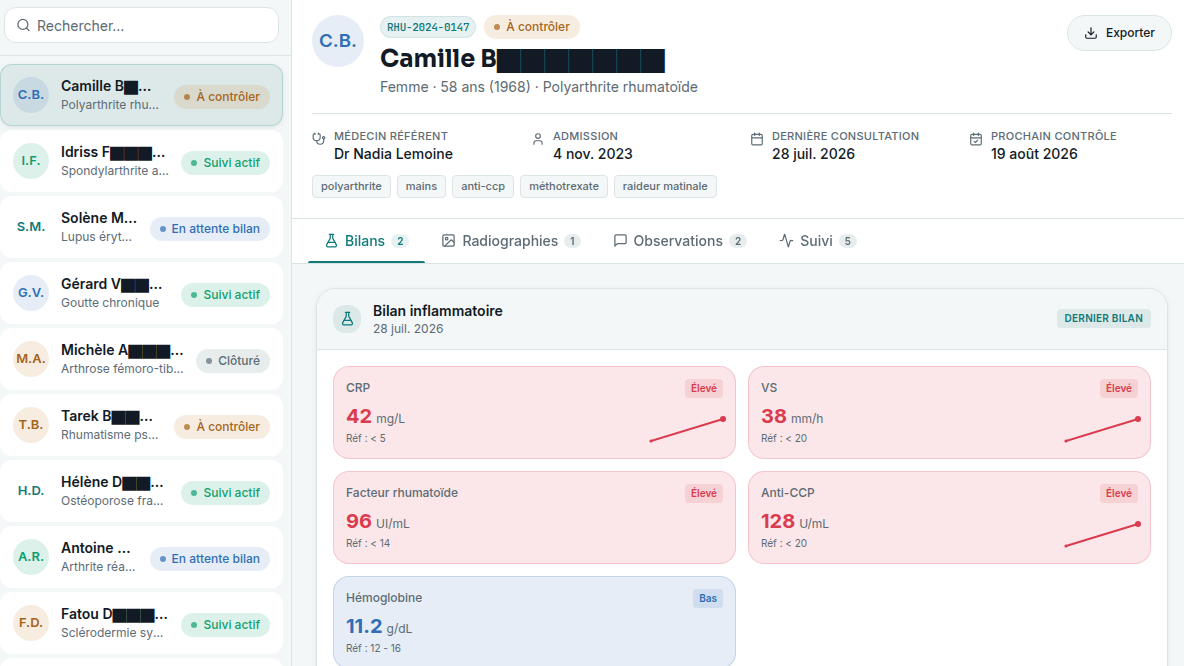Click the image icon on Radiographies tab
Screen dimensions: 1184x666
pos(449,241)
